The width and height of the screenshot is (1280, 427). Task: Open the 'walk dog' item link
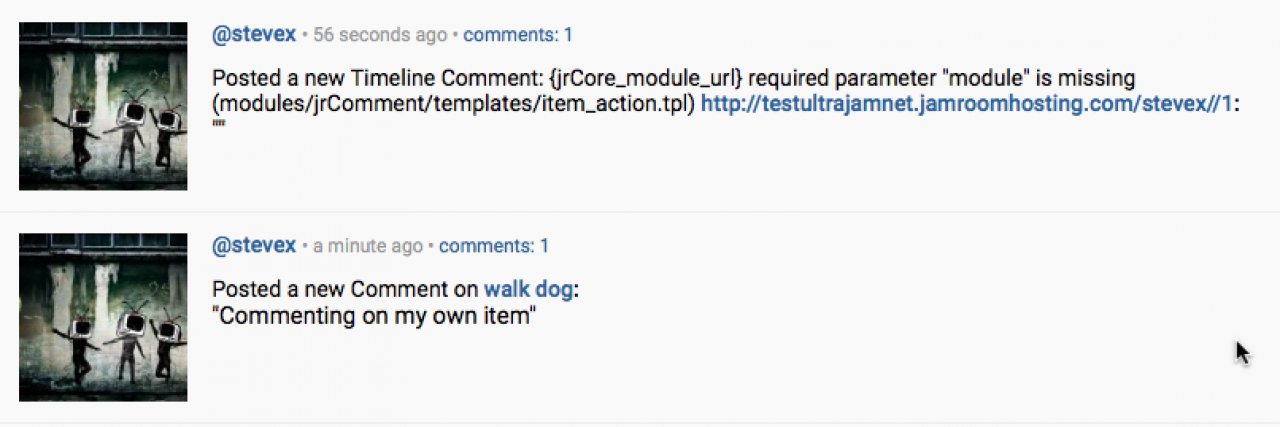point(529,290)
